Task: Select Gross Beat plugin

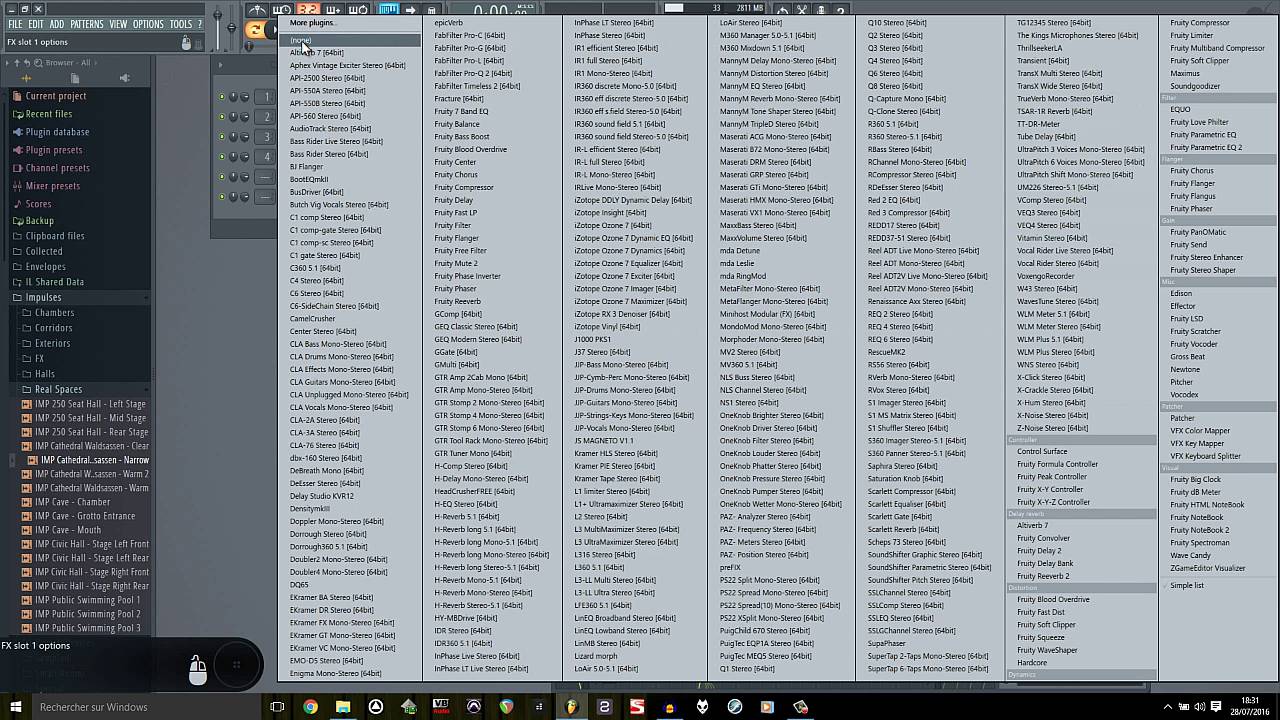Action: coord(1188,357)
